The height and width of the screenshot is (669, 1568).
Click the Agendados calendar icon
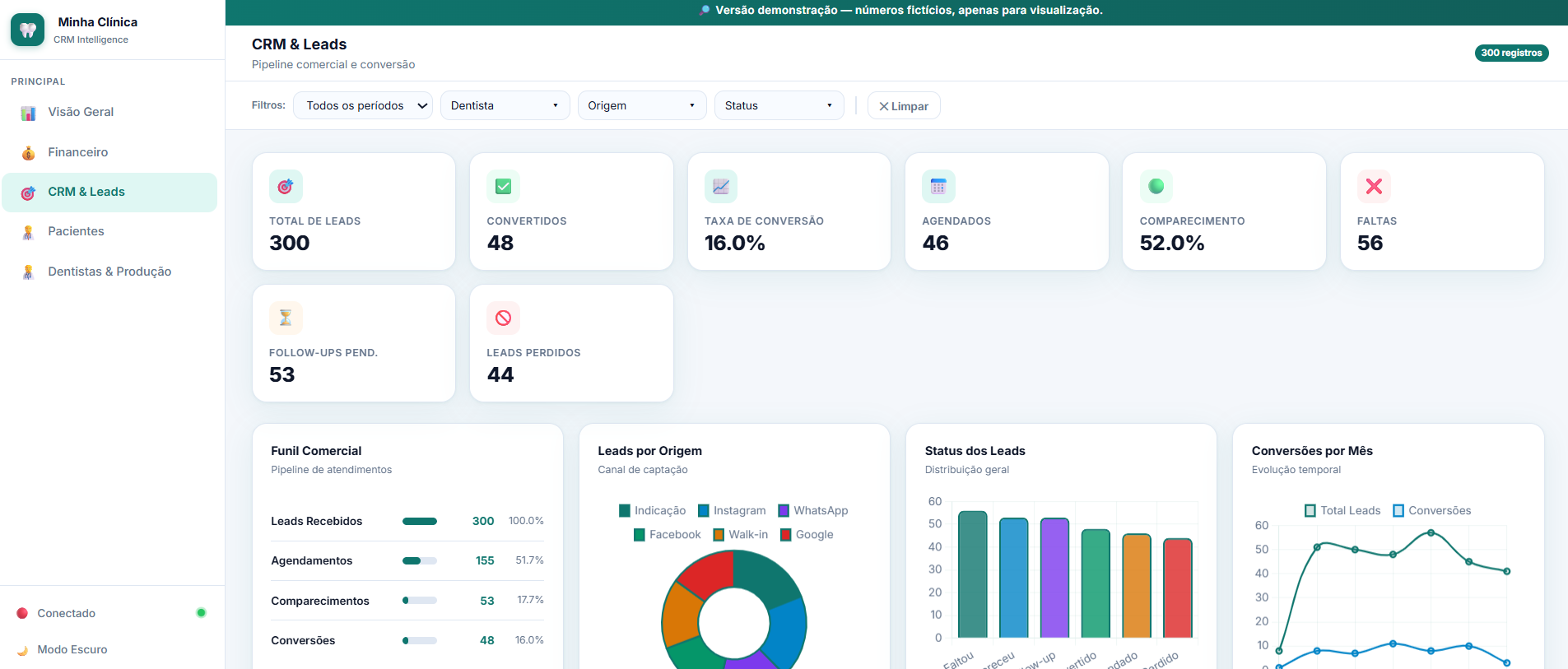tap(938, 187)
